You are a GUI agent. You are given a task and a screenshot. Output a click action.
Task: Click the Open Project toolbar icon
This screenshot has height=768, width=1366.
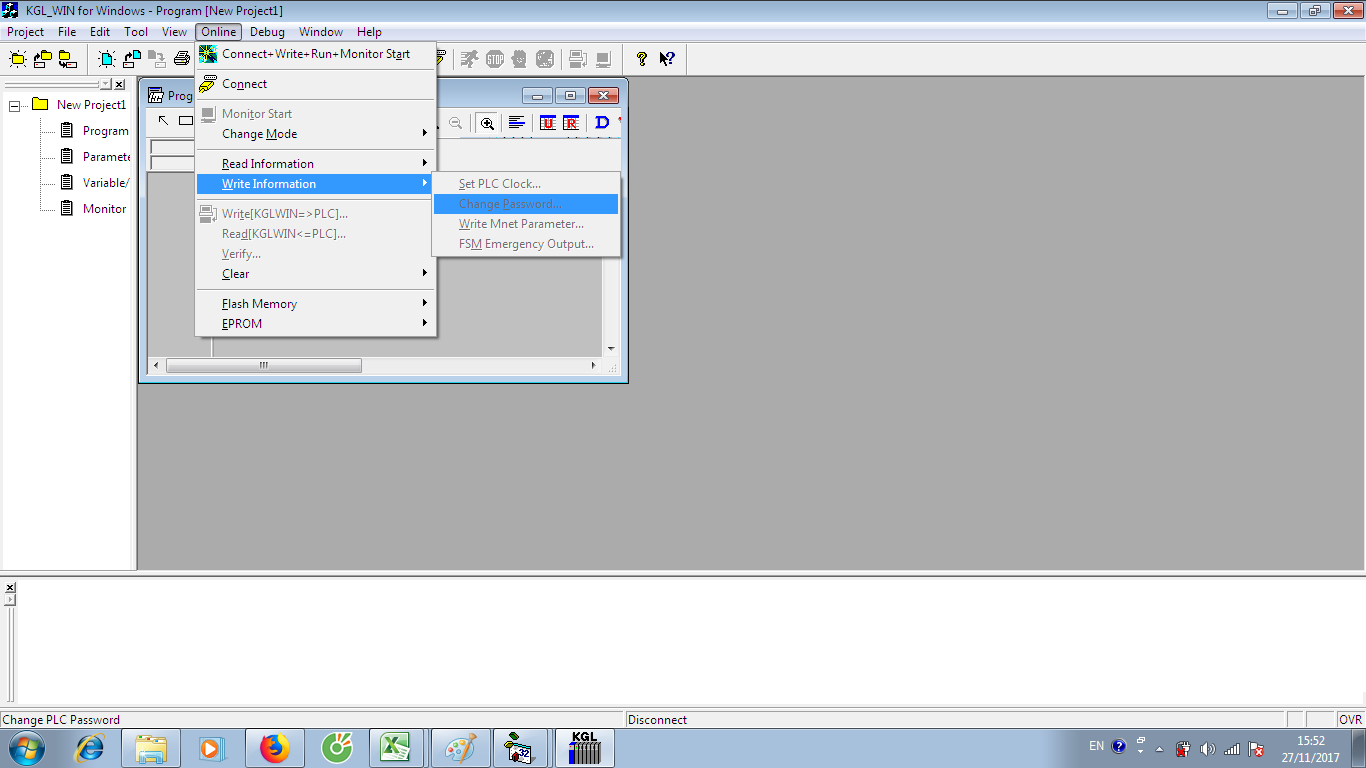click(43, 59)
